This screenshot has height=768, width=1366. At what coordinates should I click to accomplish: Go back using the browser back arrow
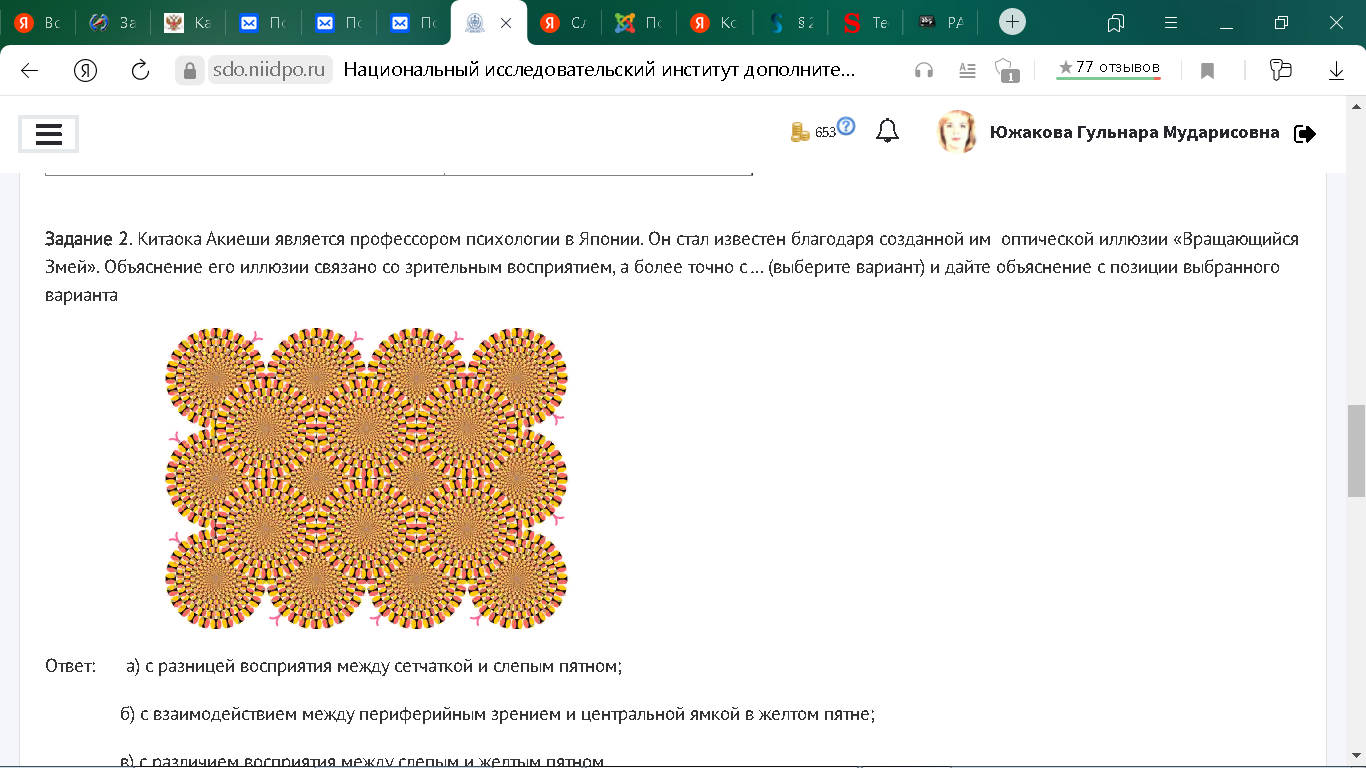29,70
